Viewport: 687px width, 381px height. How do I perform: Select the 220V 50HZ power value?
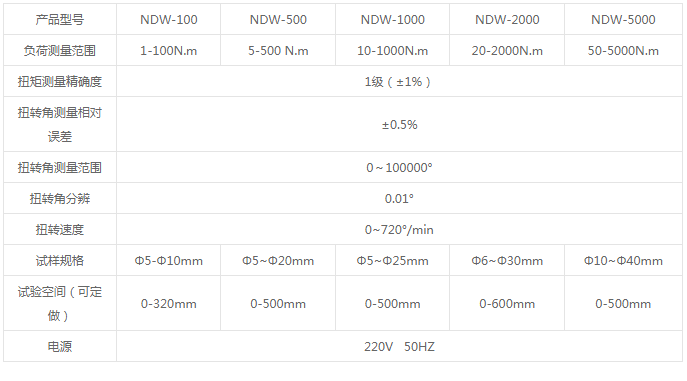click(x=399, y=347)
